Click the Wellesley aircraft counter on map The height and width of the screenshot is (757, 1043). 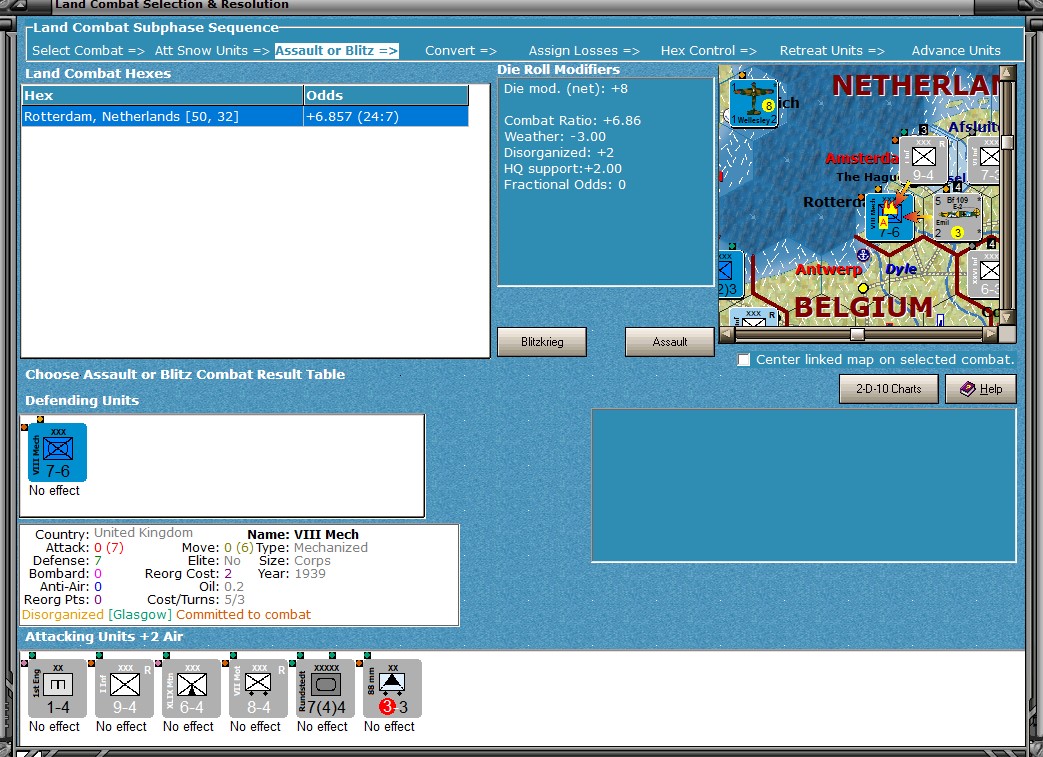[754, 103]
